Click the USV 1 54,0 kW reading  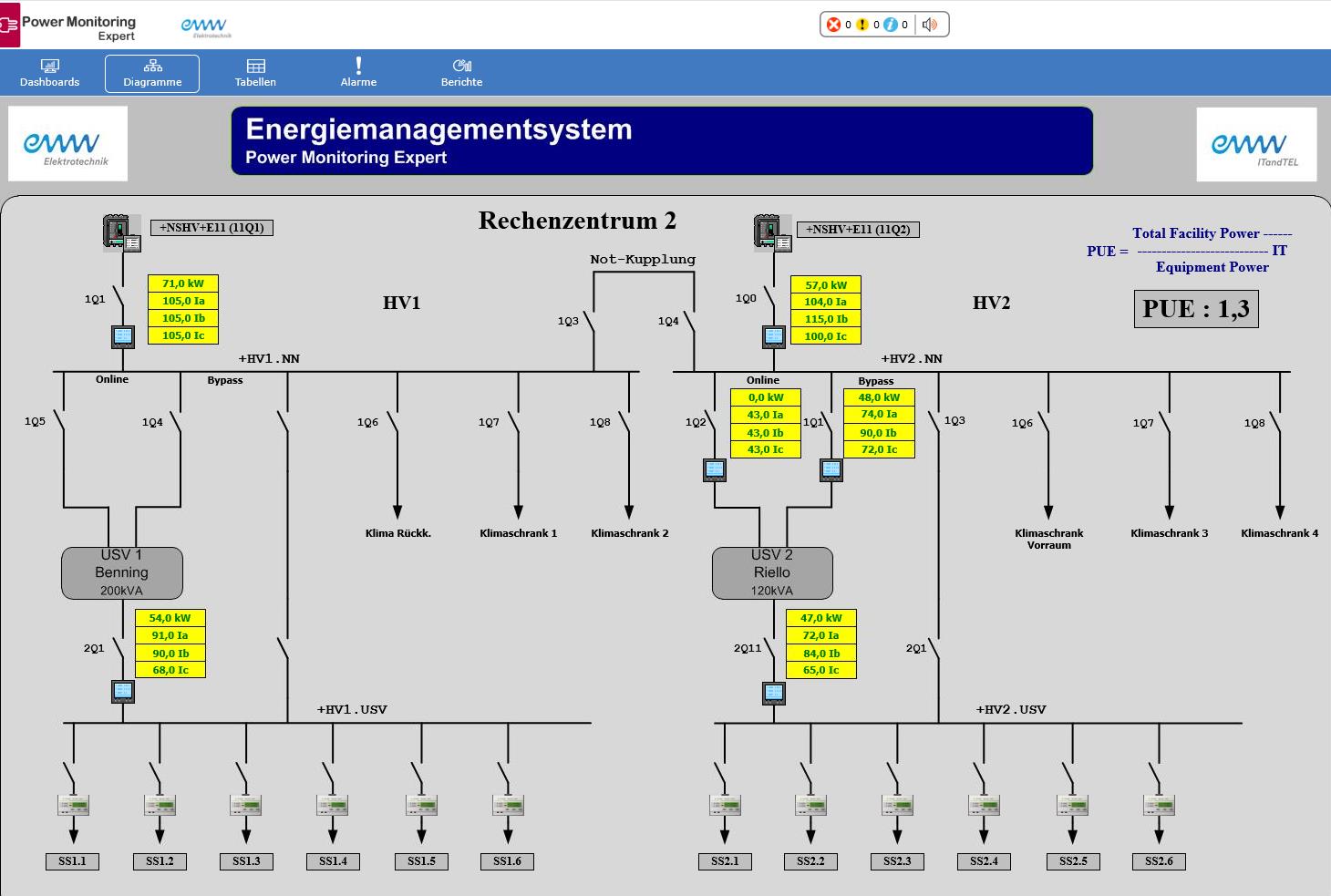[170, 618]
